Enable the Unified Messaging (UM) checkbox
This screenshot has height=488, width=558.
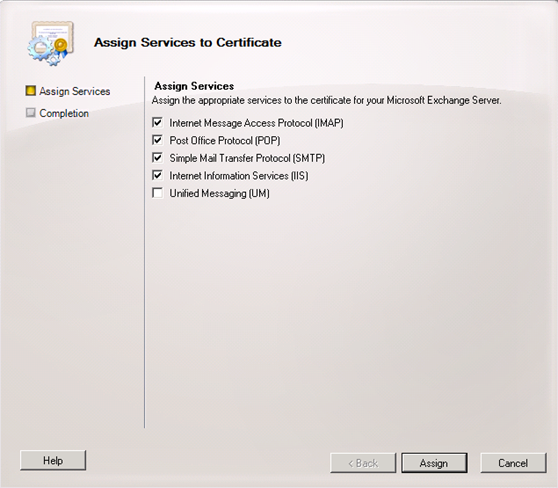coord(157,193)
